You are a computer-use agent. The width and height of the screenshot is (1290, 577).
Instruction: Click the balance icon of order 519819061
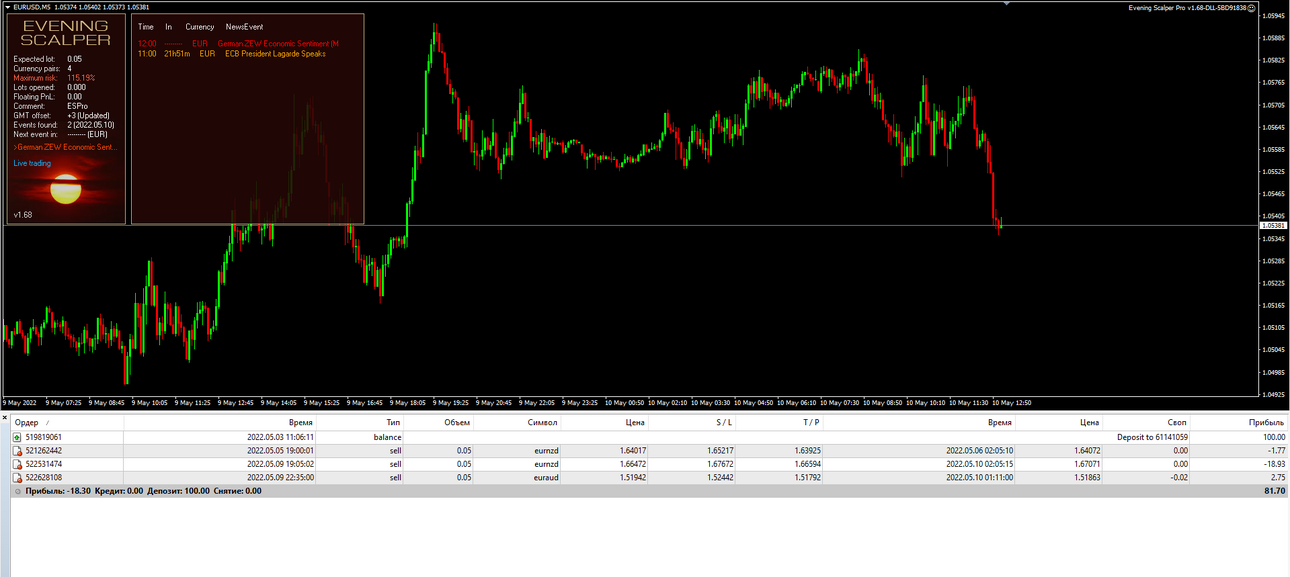coord(18,437)
